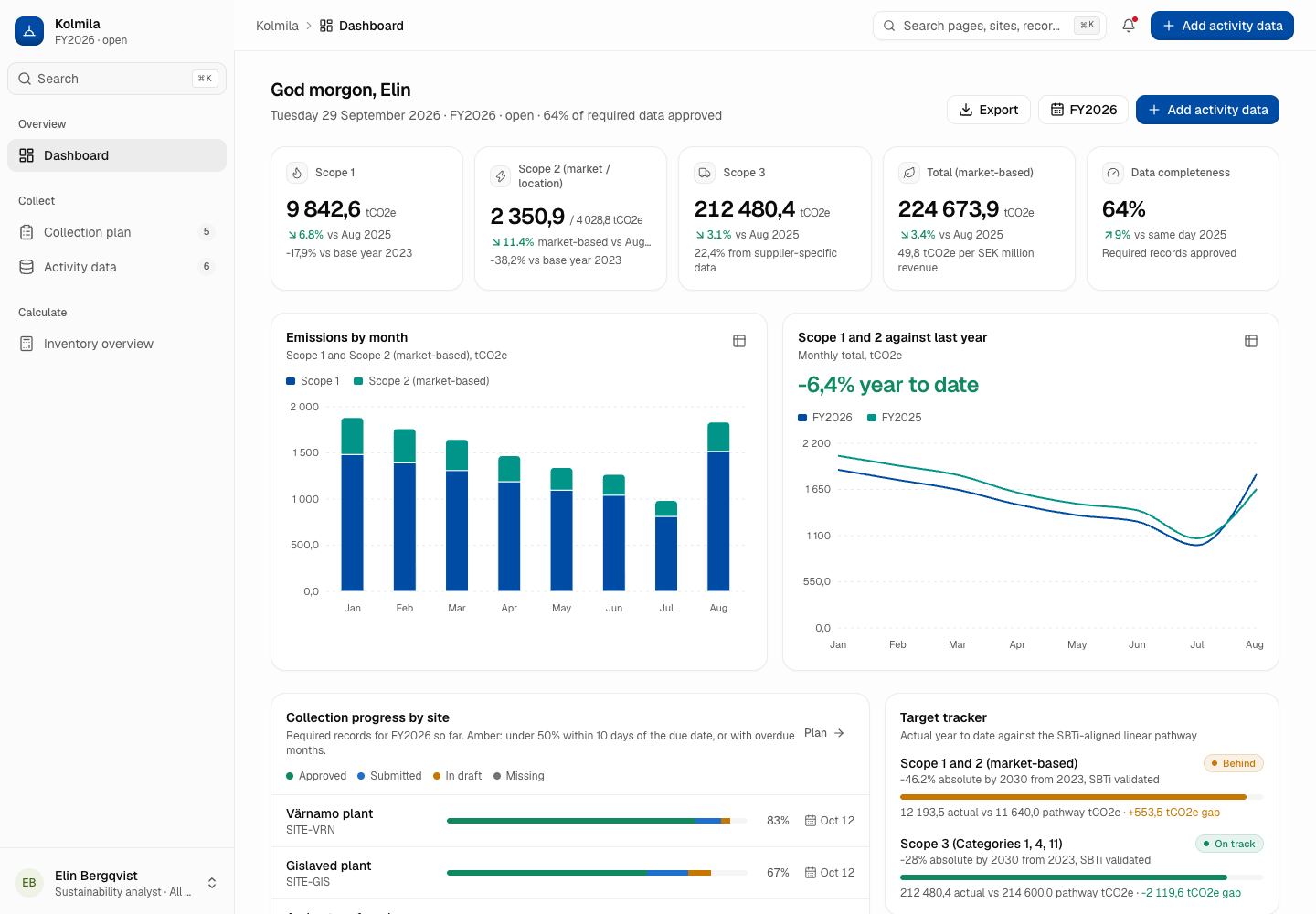The height and width of the screenshot is (914, 1316).
Task: Focus the sidebar Search field
Action: coord(117,79)
